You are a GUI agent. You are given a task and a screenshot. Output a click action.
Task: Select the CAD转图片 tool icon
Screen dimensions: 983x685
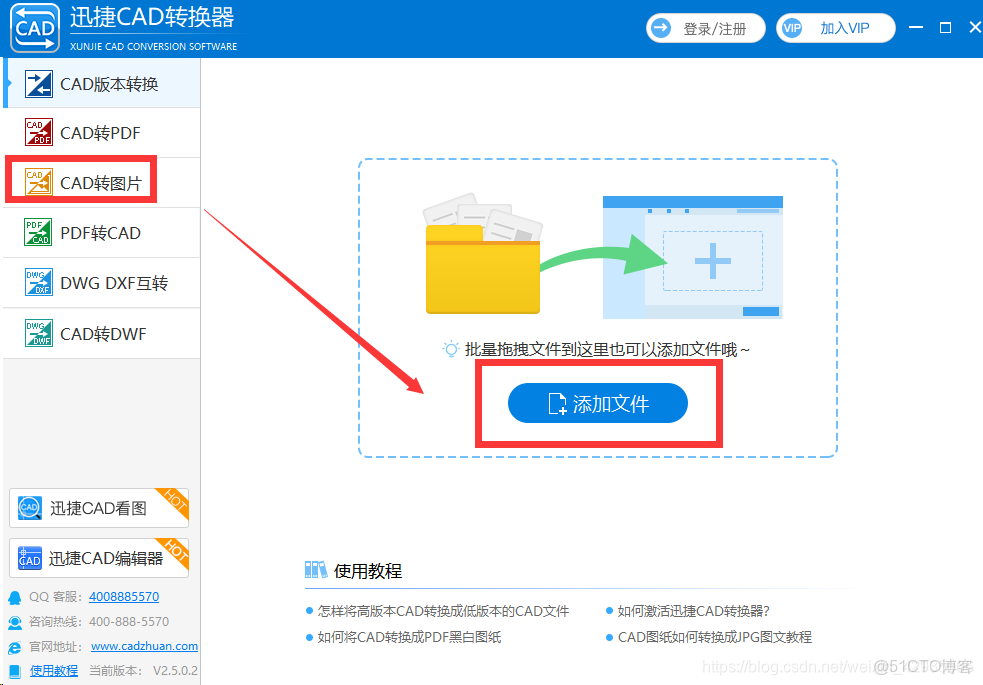pos(38,182)
